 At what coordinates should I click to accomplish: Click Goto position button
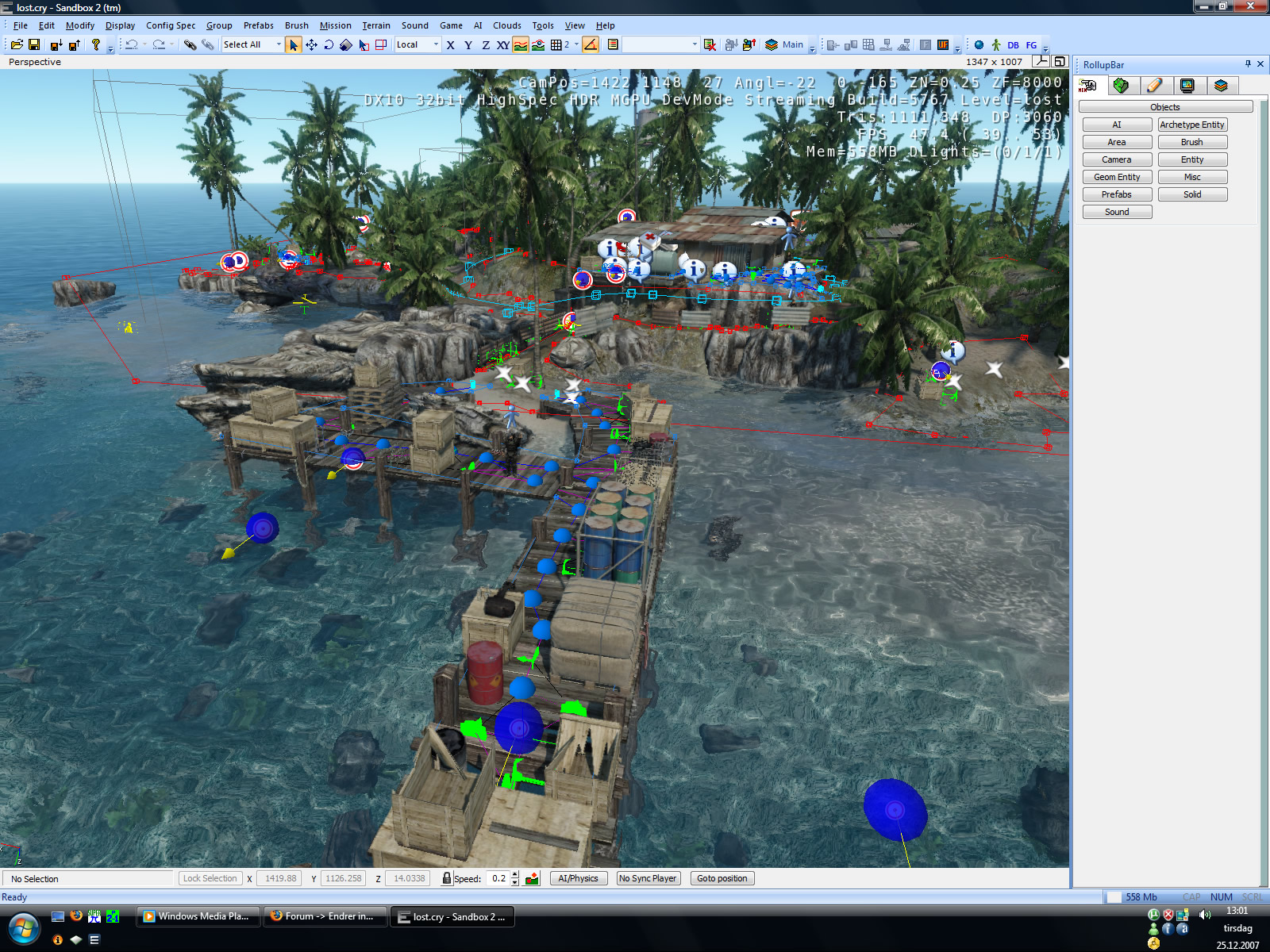pyautogui.click(x=722, y=878)
